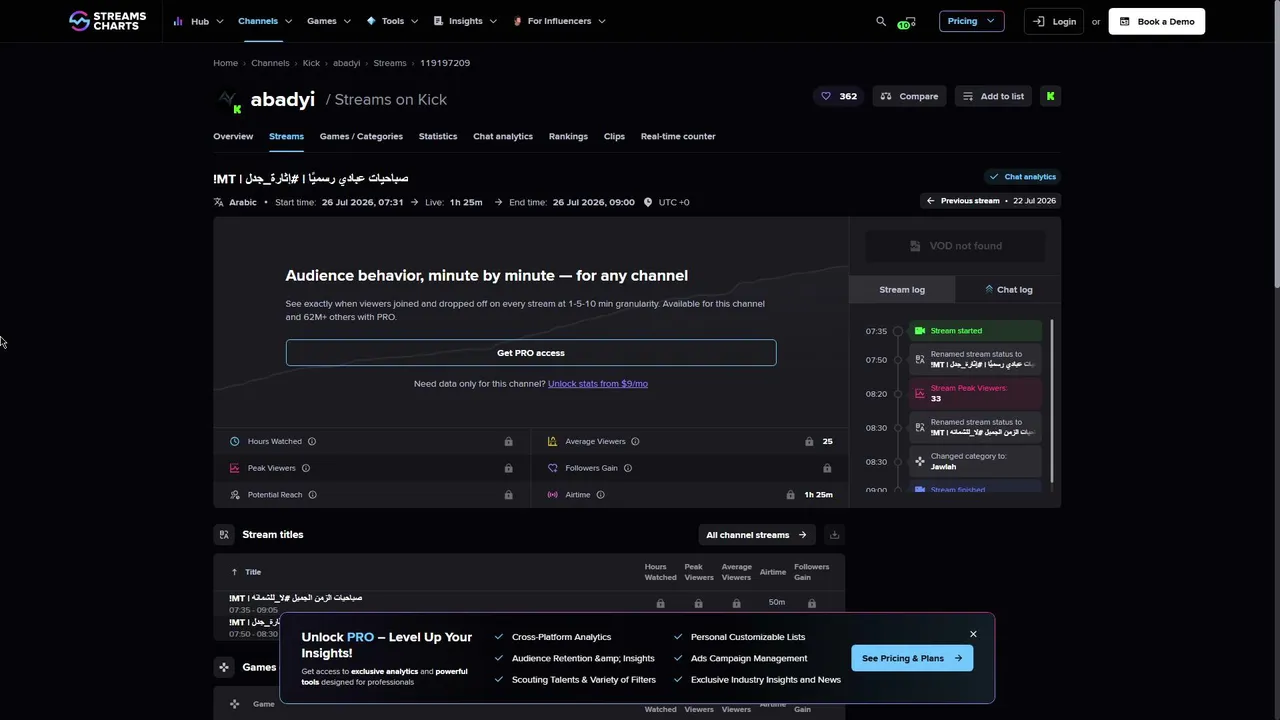
Task: Click the Compare button
Action: pyautogui.click(x=910, y=96)
